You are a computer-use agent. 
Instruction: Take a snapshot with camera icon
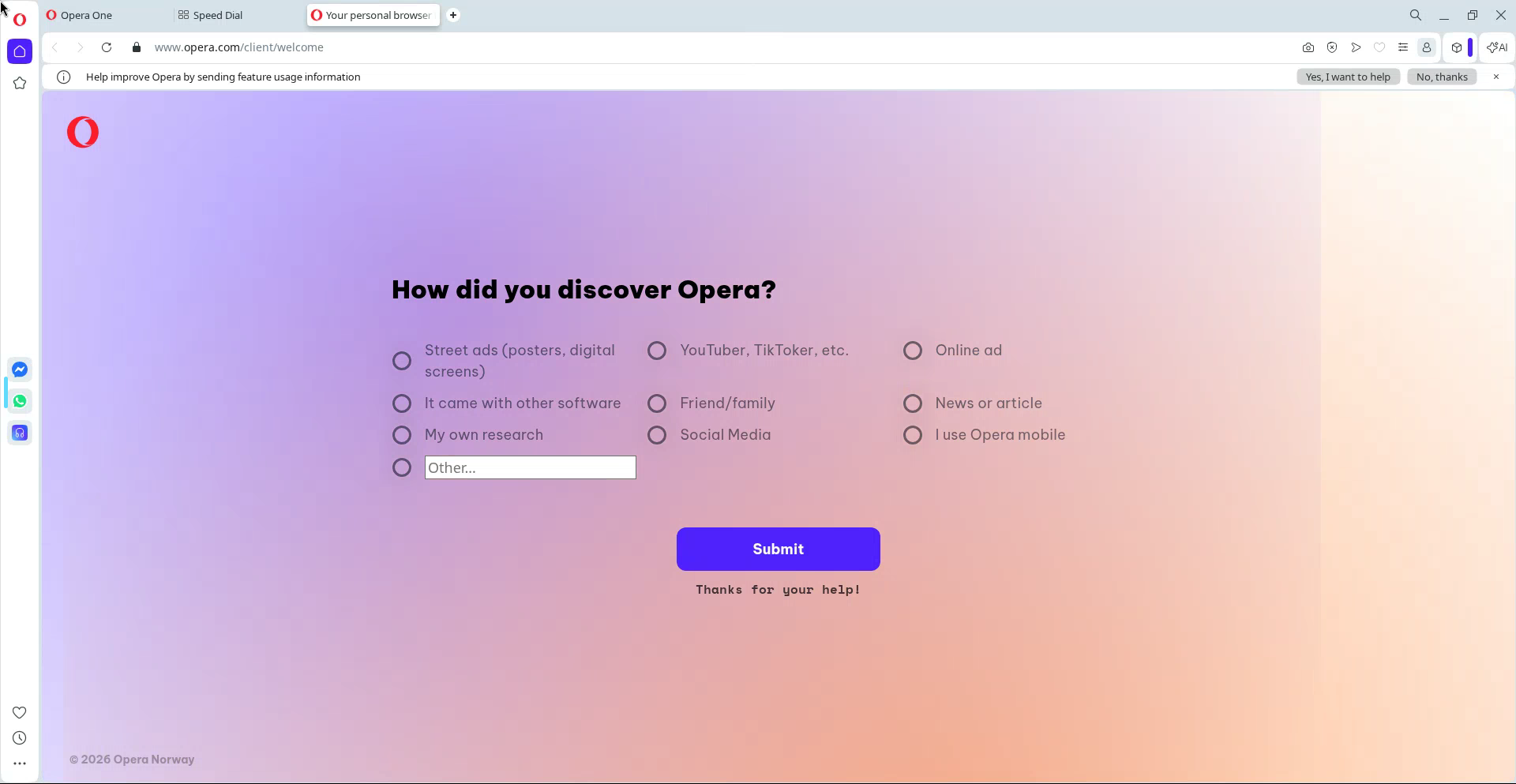1308,47
